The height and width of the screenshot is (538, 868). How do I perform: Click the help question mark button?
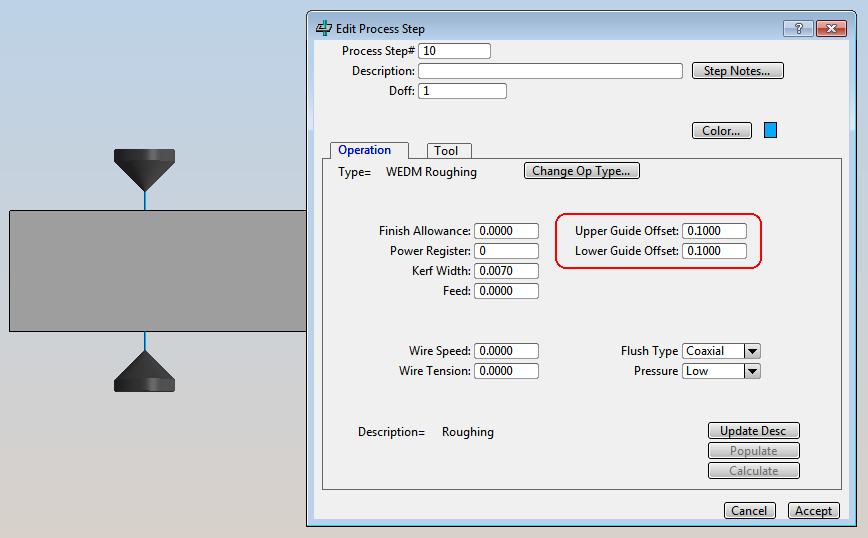(x=798, y=28)
